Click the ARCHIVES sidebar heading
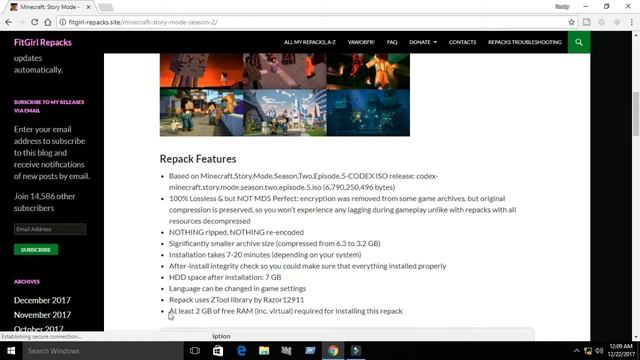 pyautogui.click(x=27, y=282)
